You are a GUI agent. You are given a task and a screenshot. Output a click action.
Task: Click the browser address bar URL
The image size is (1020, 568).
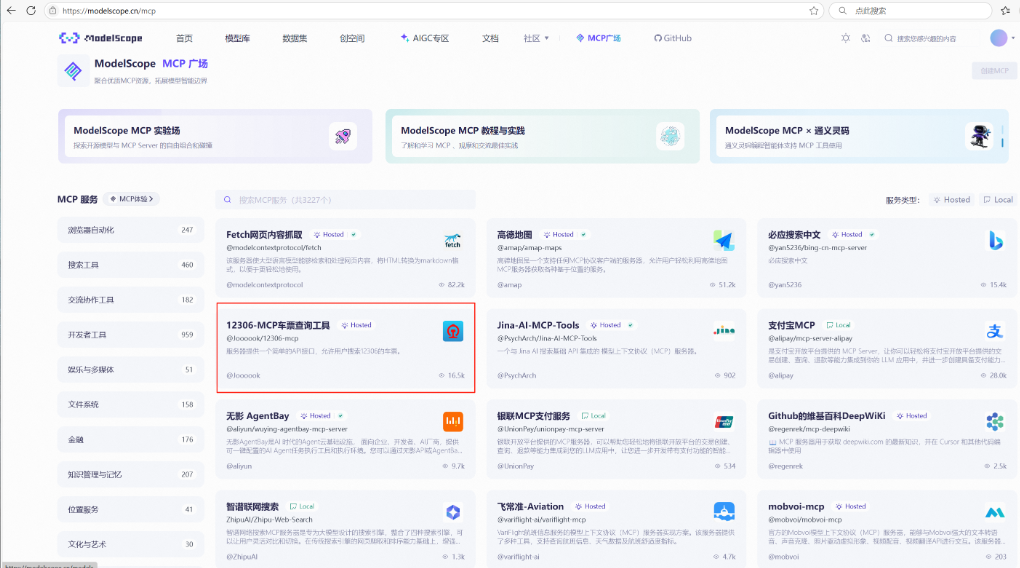pos(109,11)
